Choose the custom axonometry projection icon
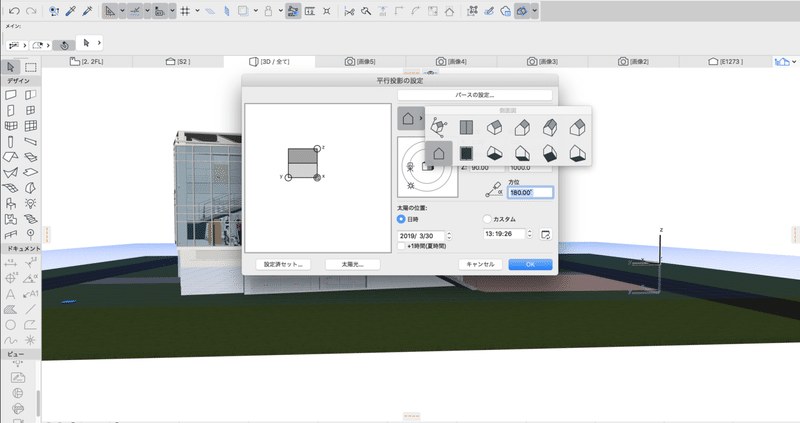Image resolution: width=800 pixels, height=423 pixels. (439, 127)
